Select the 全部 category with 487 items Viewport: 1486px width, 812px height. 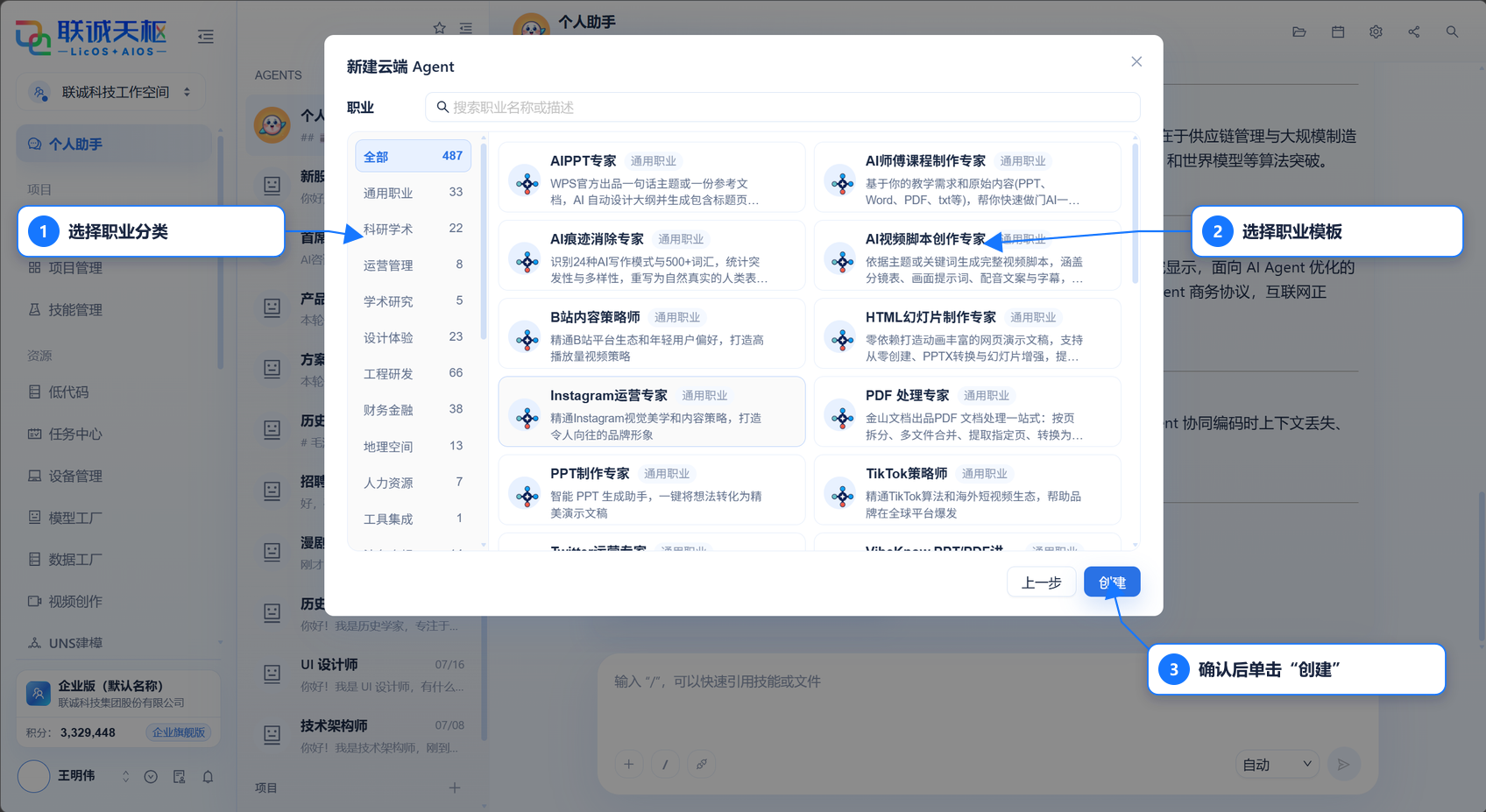pyautogui.click(x=414, y=156)
